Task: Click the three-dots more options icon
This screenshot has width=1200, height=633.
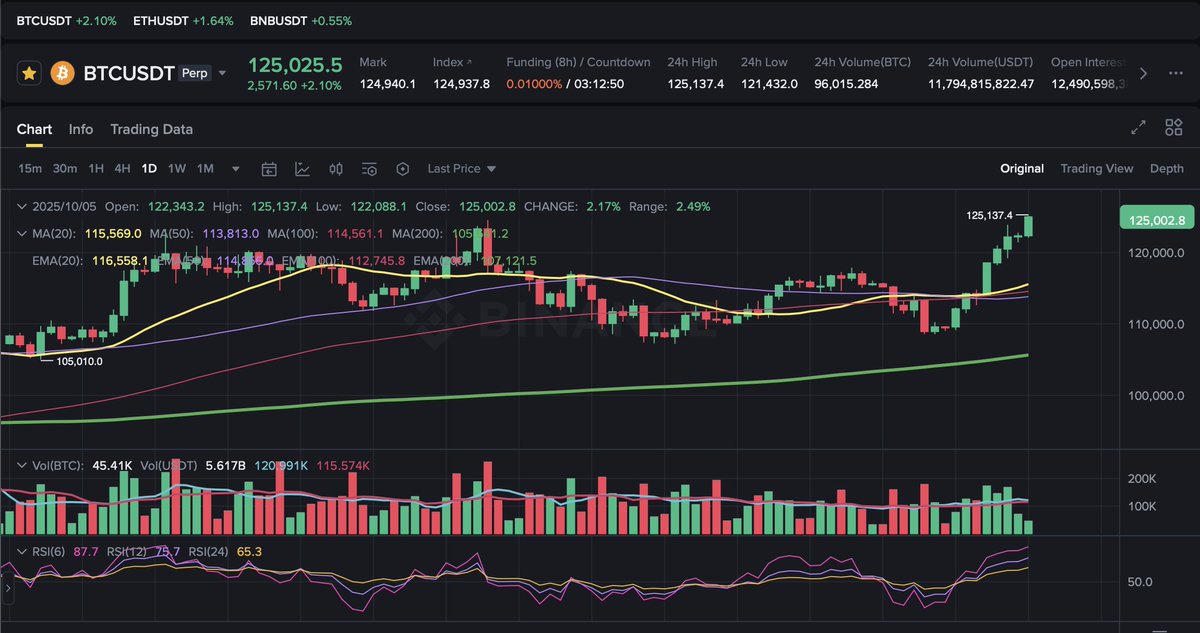Action: pyautogui.click(x=1176, y=72)
